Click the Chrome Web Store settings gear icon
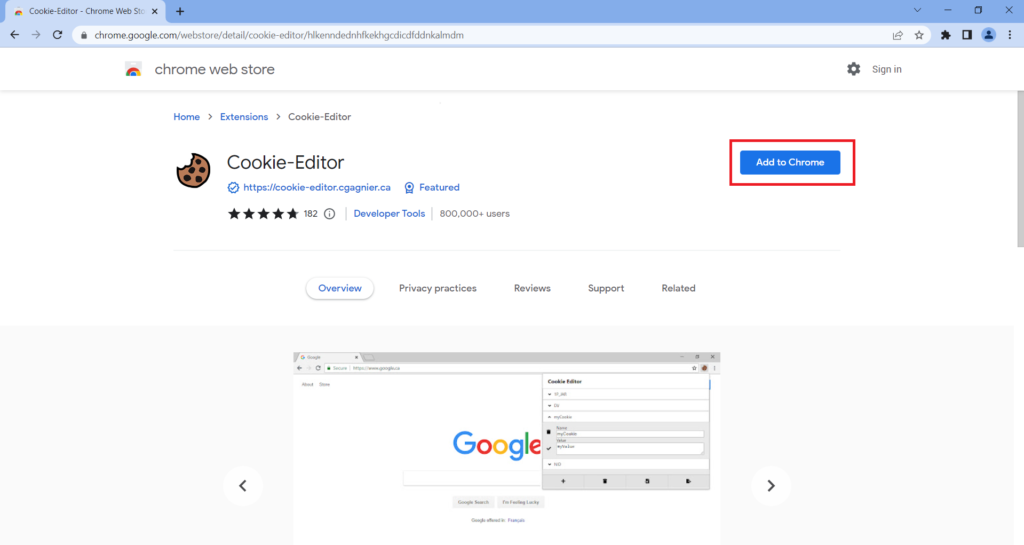Image resolution: width=1024 pixels, height=545 pixels. [x=853, y=69]
